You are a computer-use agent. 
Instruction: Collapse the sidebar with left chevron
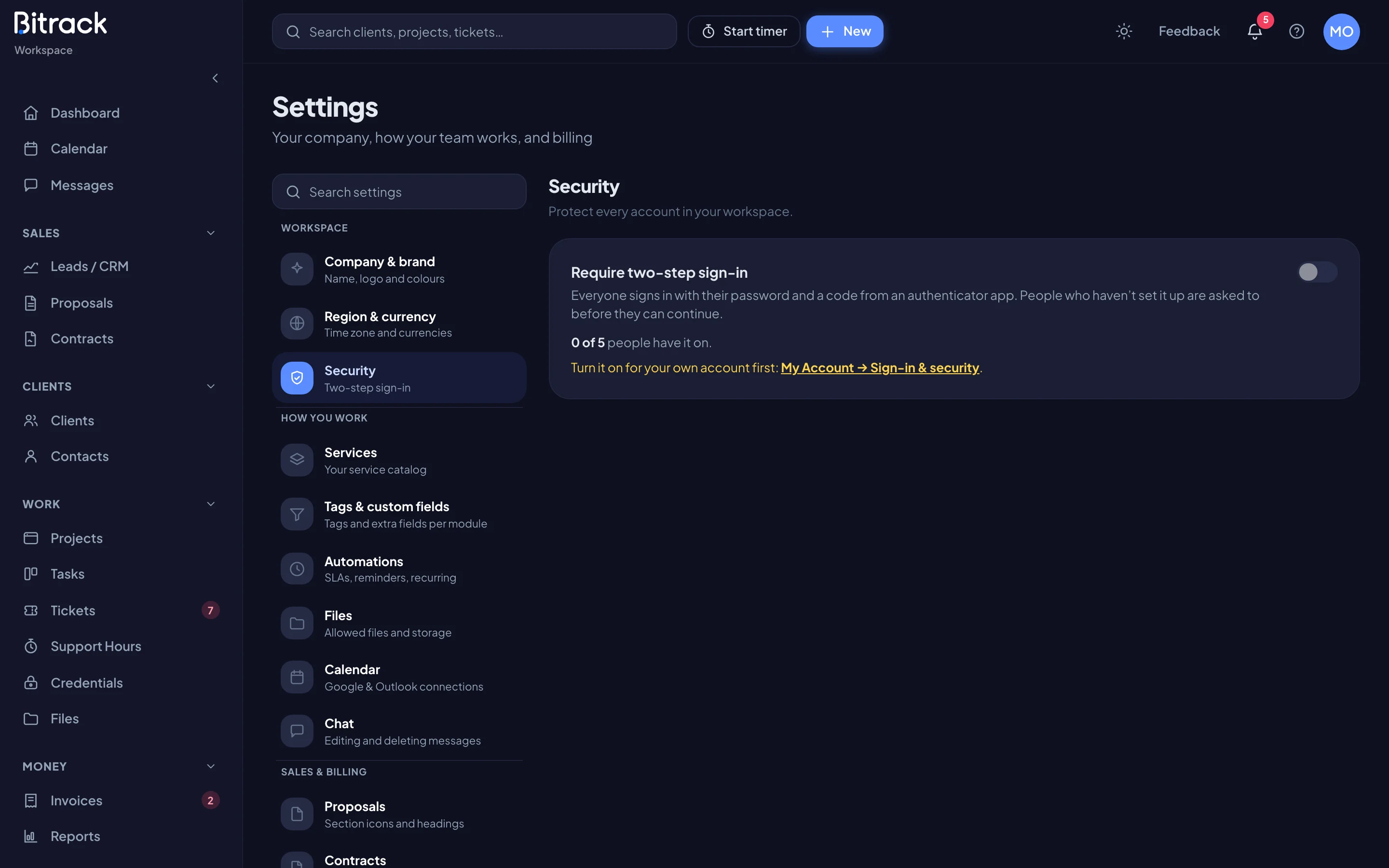[x=215, y=78]
